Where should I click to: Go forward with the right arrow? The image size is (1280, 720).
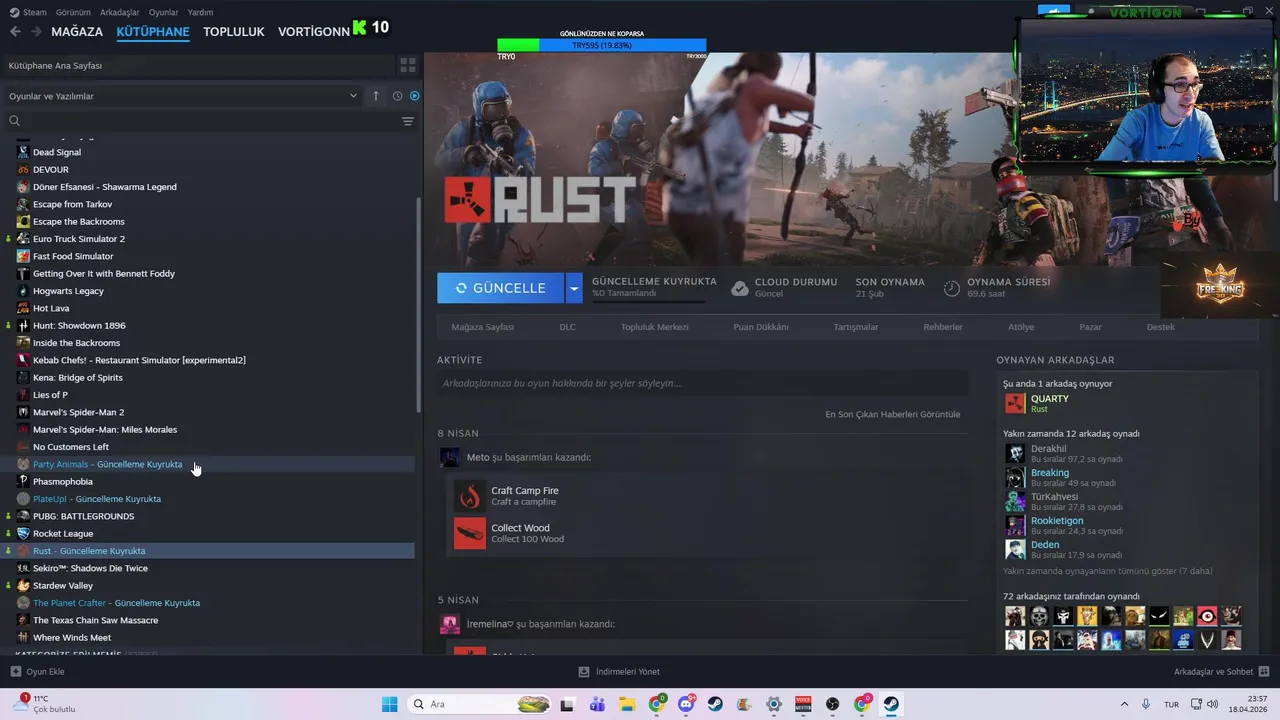(x=36, y=31)
